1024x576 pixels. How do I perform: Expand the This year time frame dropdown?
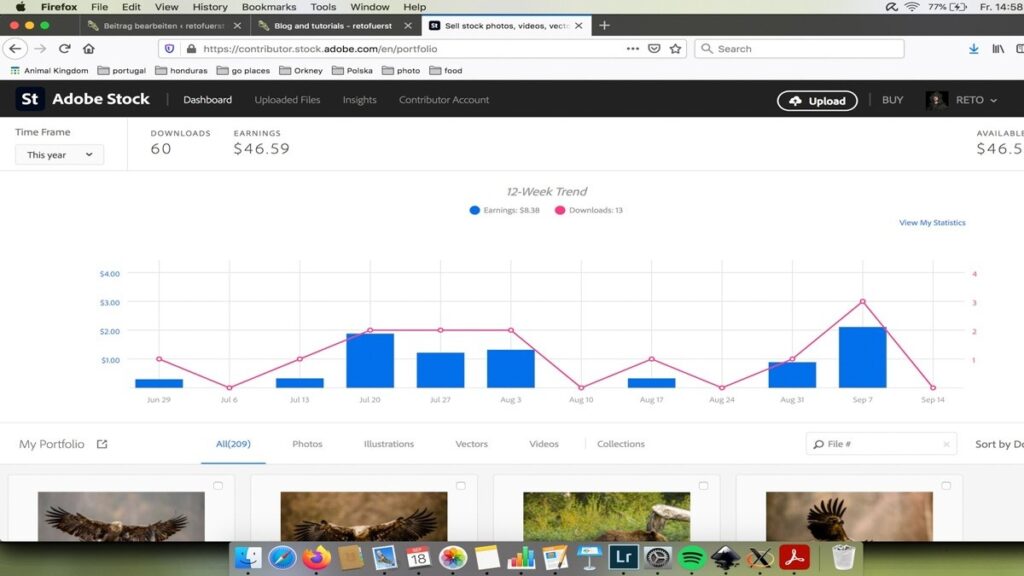coord(59,155)
